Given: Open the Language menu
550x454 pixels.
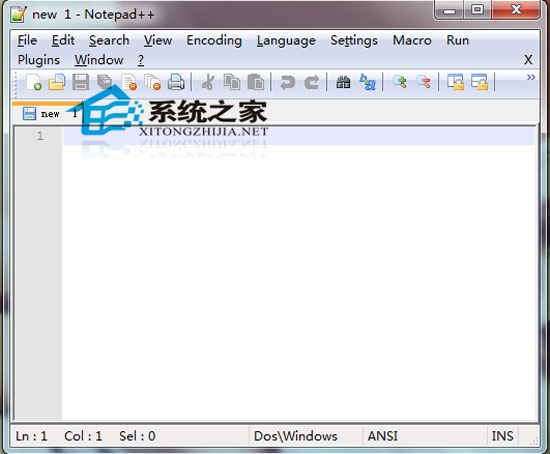Looking at the screenshot, I should (286, 40).
